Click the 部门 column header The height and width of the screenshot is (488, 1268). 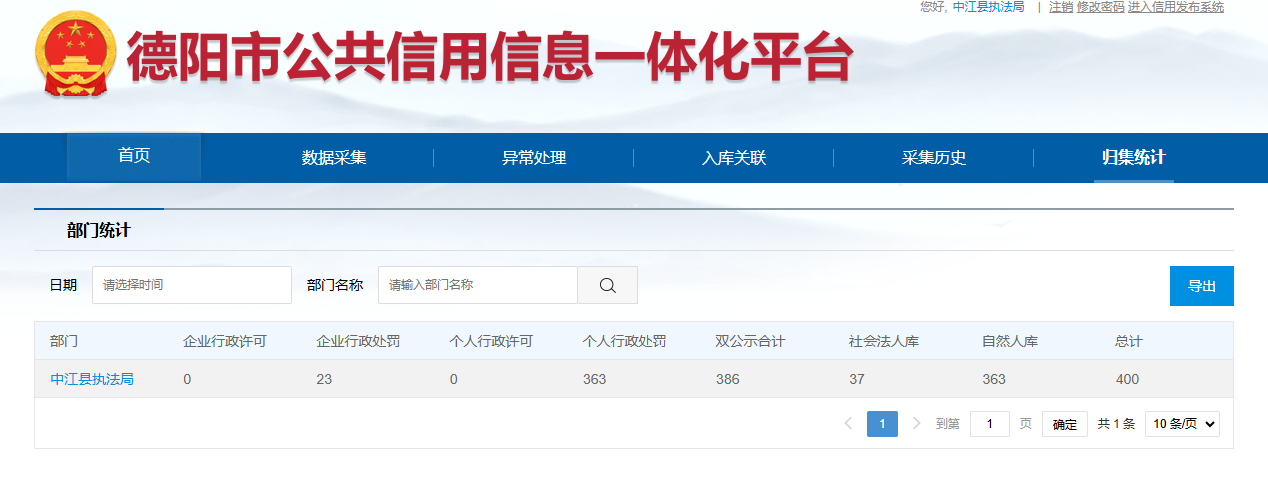[64, 342]
